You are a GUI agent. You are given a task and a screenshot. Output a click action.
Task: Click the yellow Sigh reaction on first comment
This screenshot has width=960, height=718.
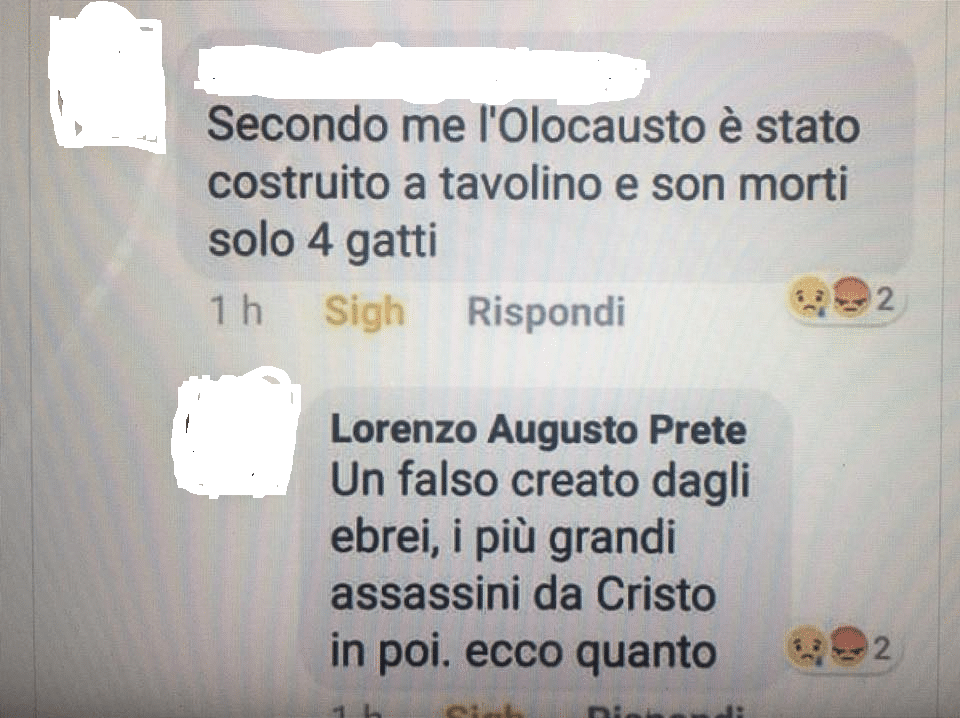[x=364, y=312]
